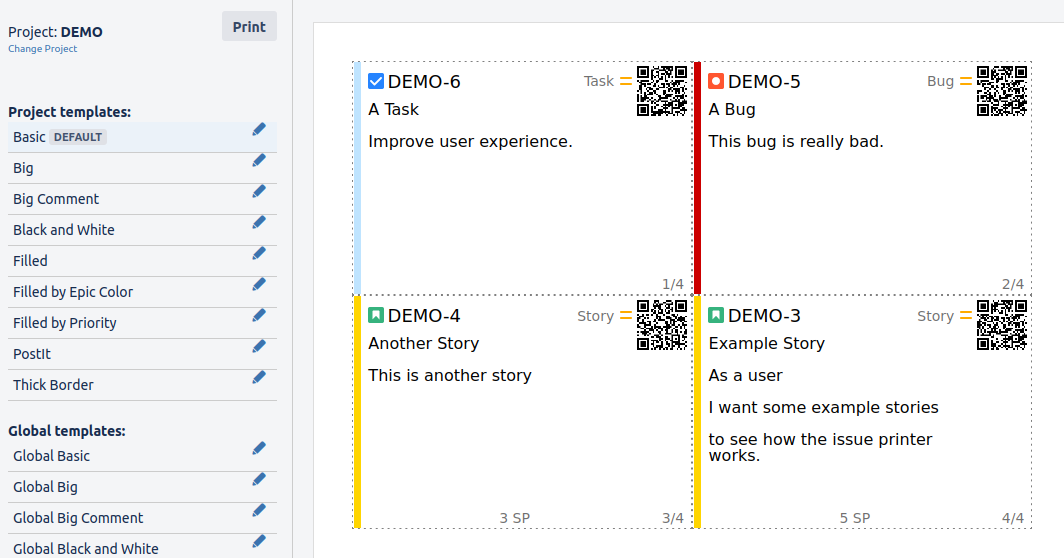Click the orange priority icon on DEMO-3 card
This screenshot has width=1064, height=558.
[x=966, y=315]
